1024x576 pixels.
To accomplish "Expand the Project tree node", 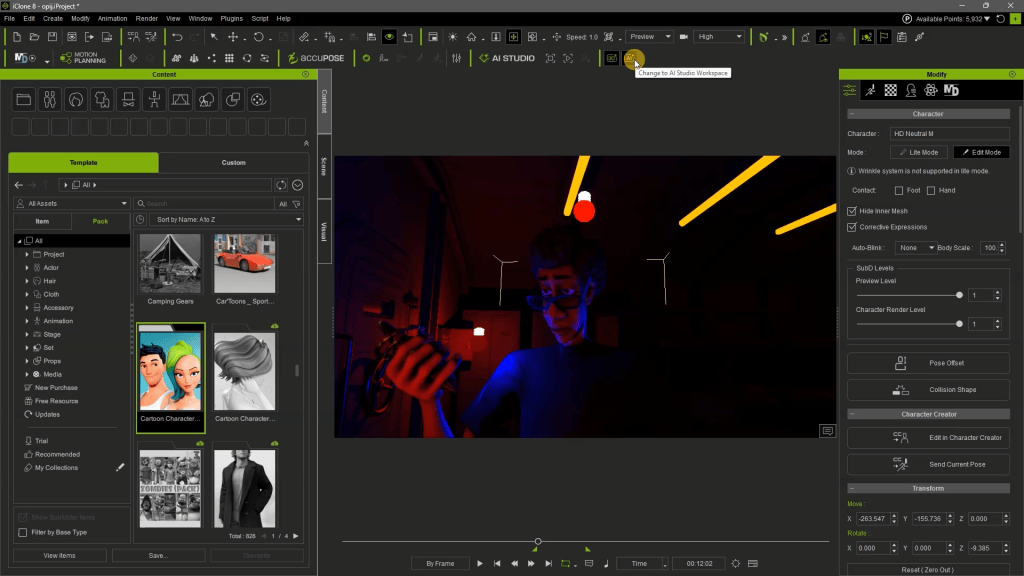I will [x=27, y=255].
